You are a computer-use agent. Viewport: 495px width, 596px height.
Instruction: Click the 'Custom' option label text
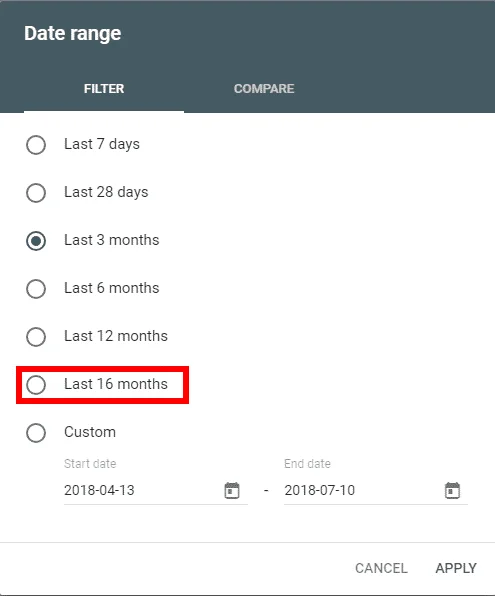click(x=90, y=432)
